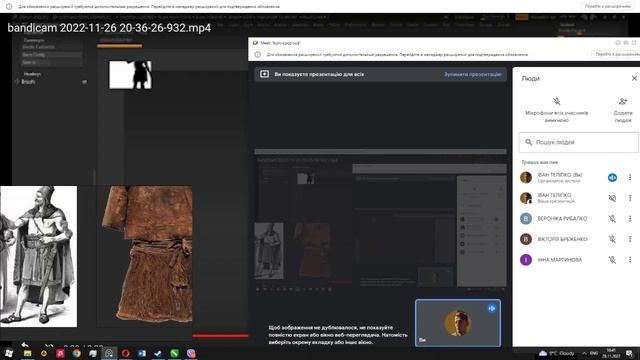Click the name ІННА МАРТИНОВА in the list
Image resolution: width=640 pixels, height=360 pixels.
(x=560, y=260)
